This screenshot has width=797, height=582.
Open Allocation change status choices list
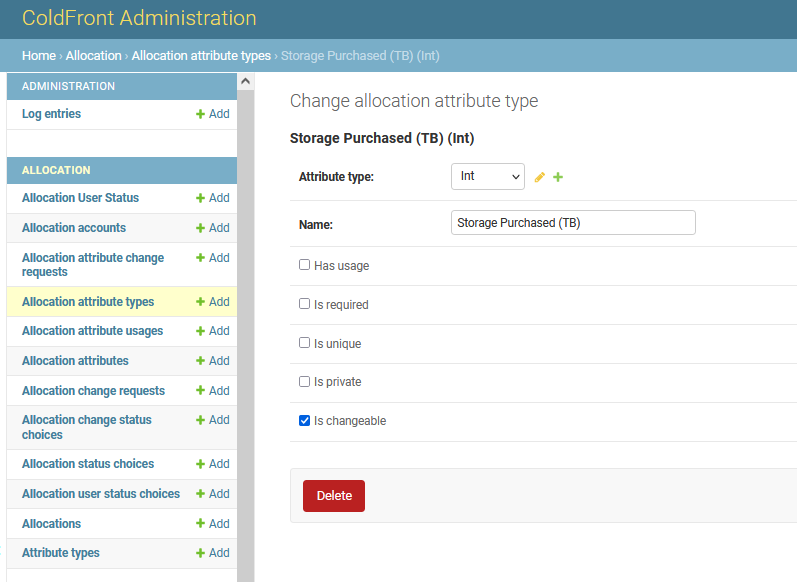click(87, 427)
